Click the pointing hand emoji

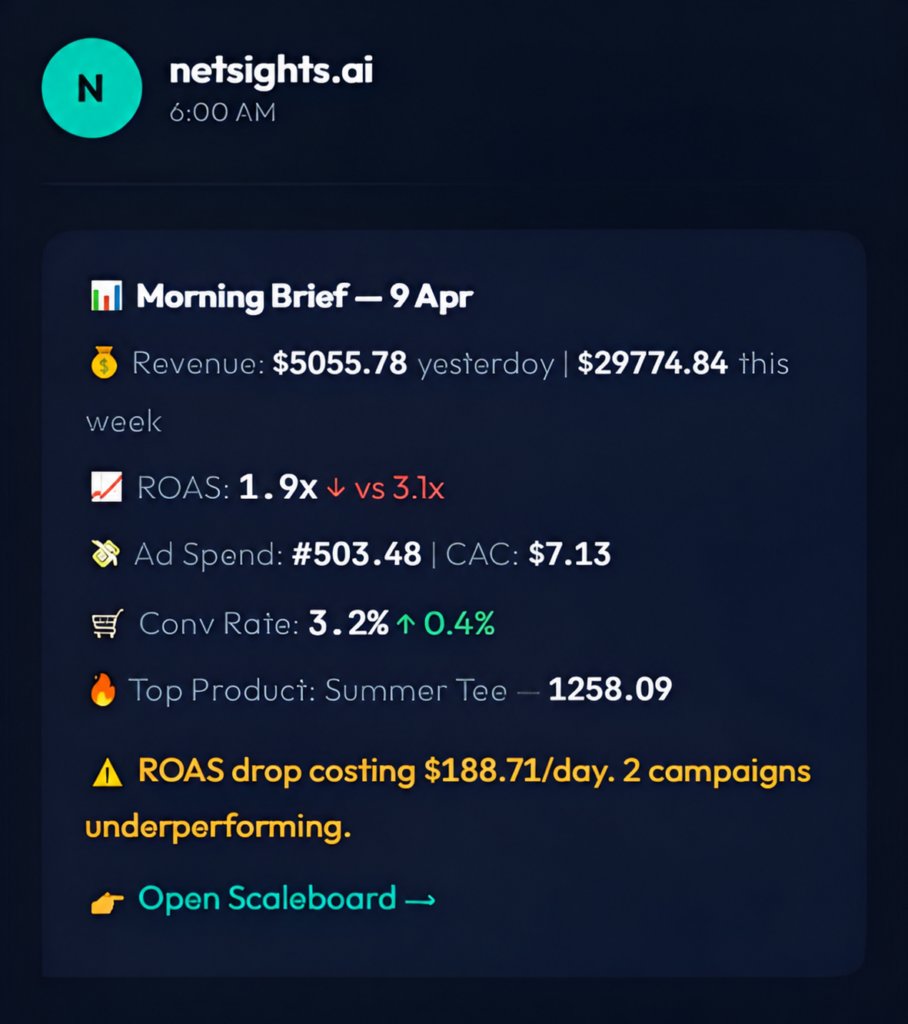[107, 903]
